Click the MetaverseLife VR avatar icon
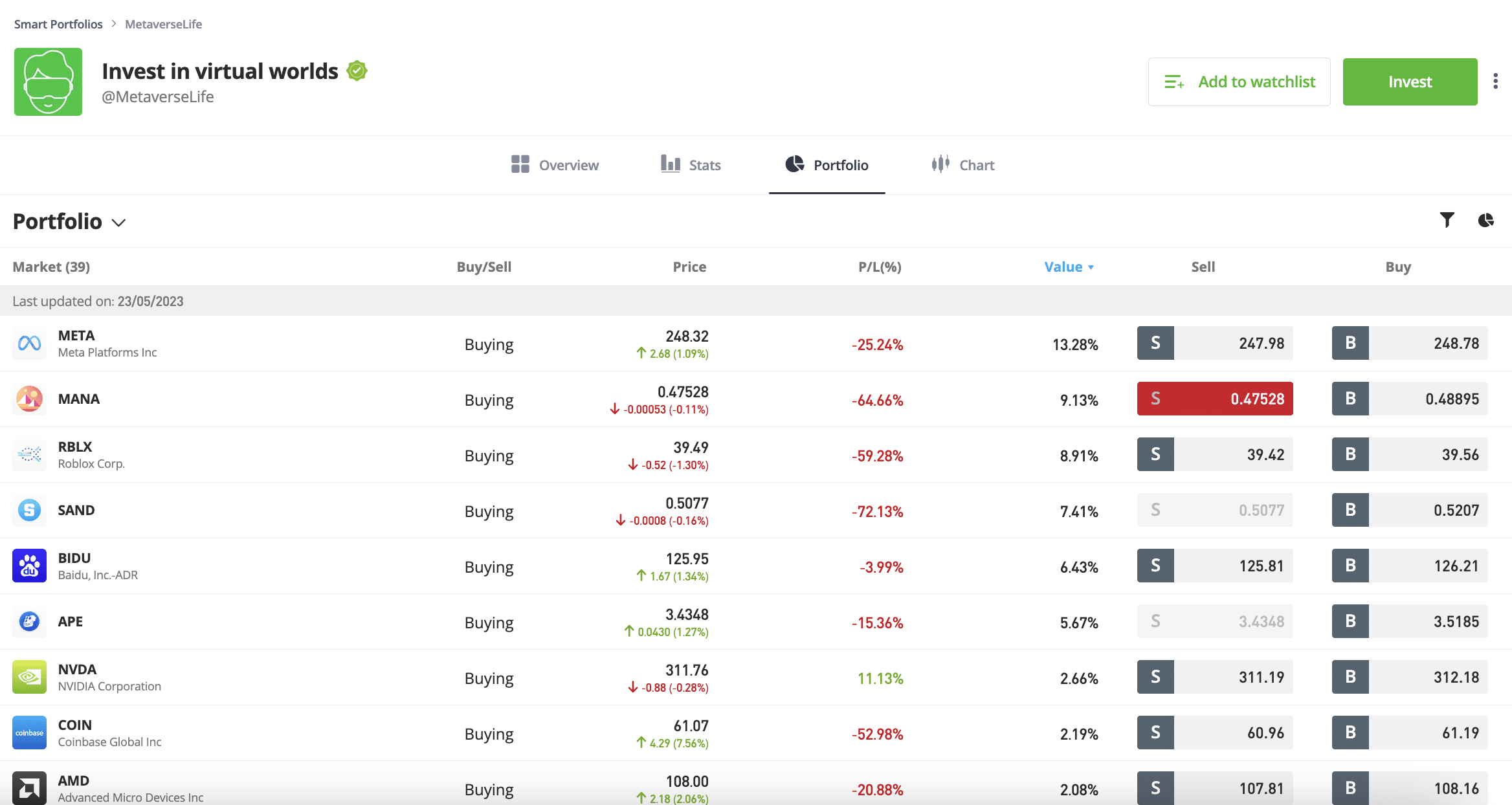The width and height of the screenshot is (1512, 805). (x=48, y=82)
